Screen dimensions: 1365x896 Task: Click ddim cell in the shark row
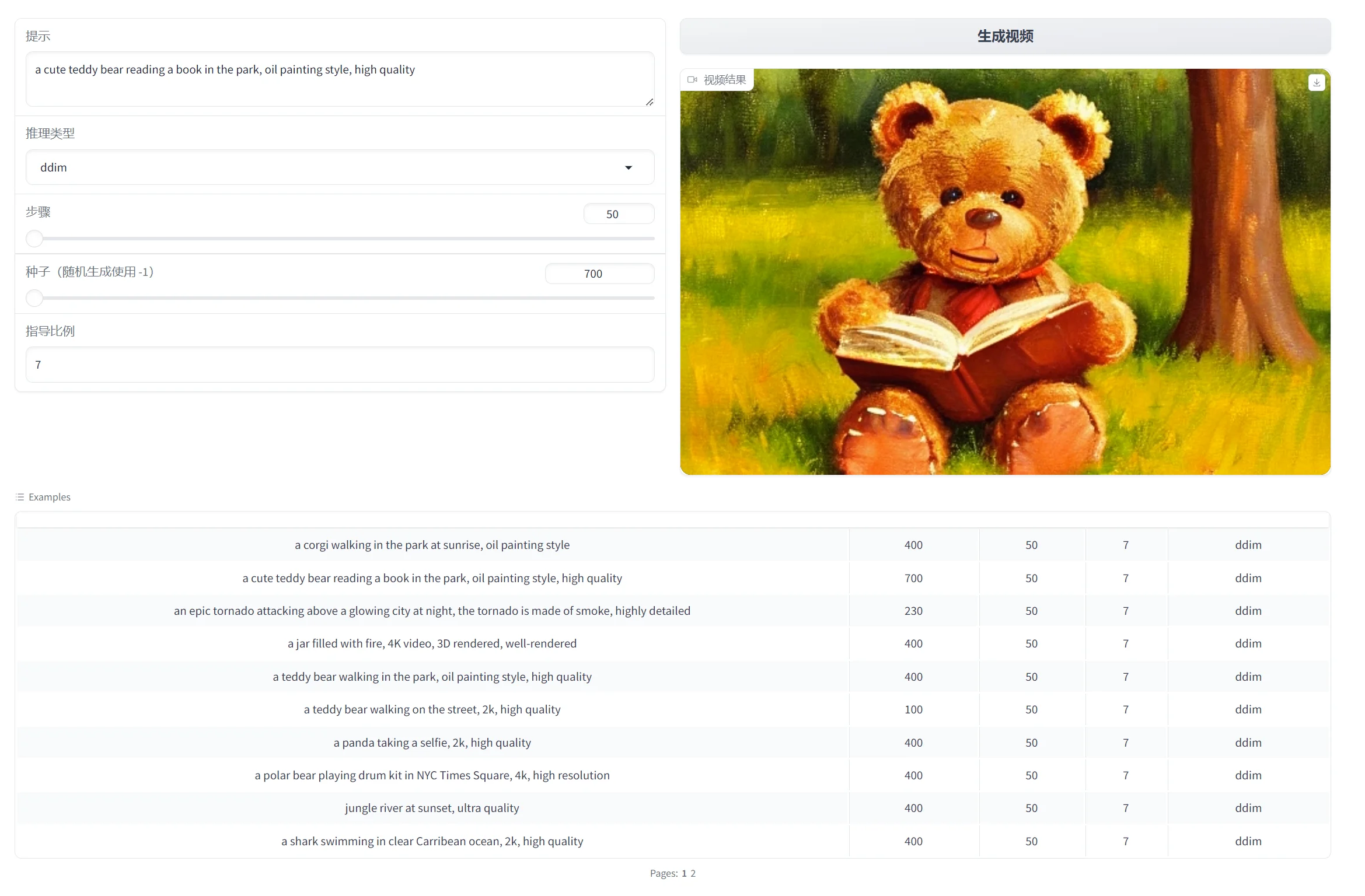pos(1248,841)
